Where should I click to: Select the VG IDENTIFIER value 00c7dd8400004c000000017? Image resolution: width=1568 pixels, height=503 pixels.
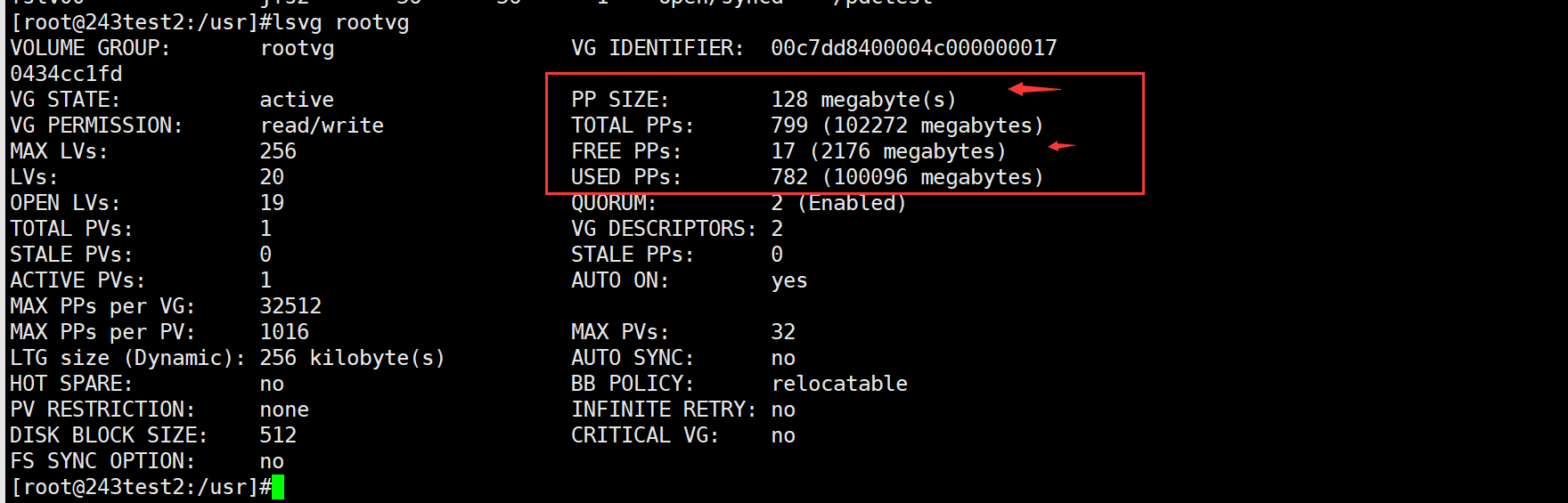(914, 48)
